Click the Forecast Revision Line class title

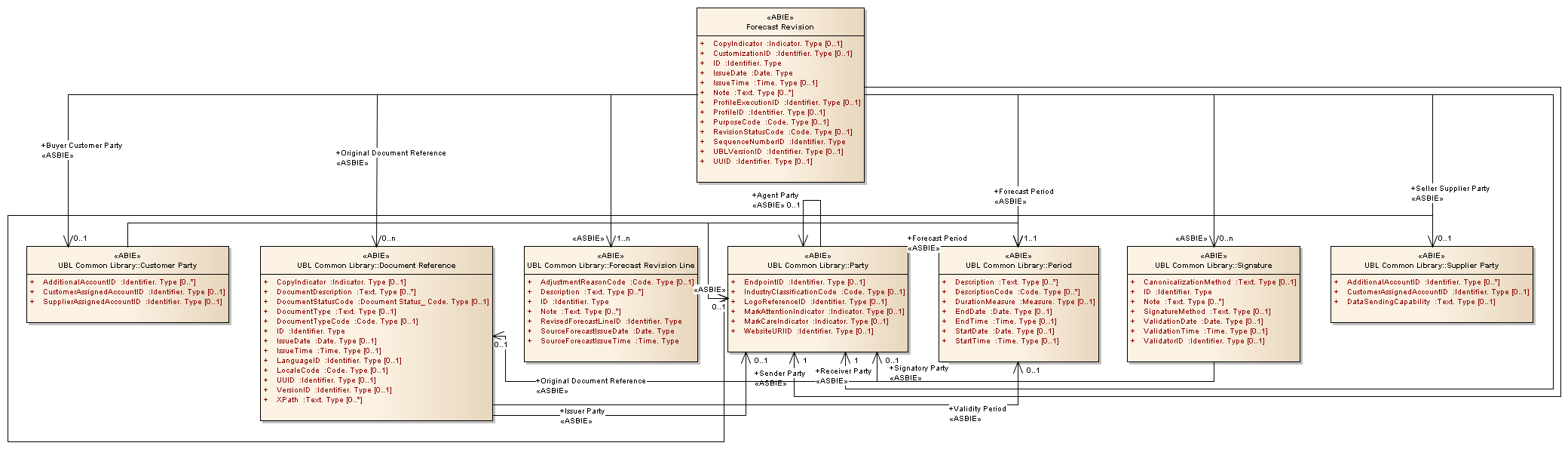(611, 266)
